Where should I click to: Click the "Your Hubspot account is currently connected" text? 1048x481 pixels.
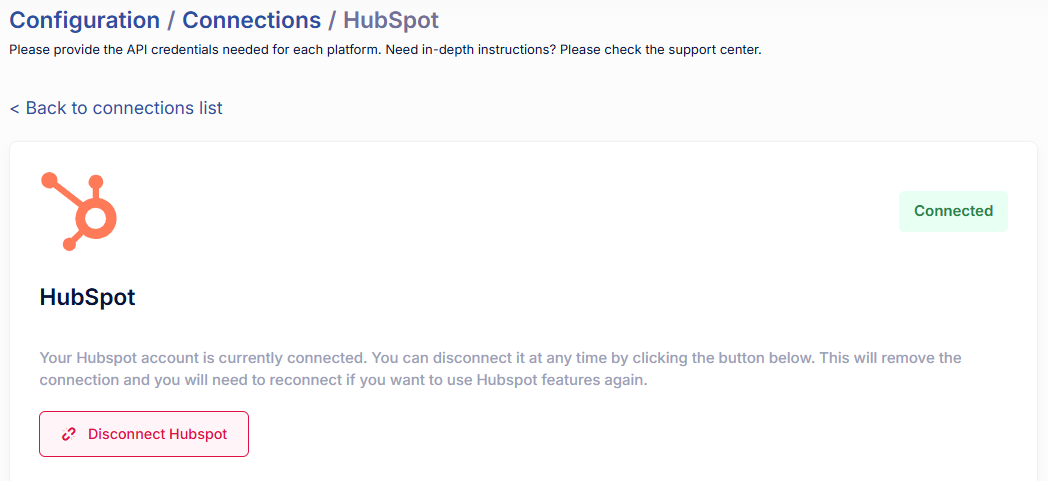(200, 357)
